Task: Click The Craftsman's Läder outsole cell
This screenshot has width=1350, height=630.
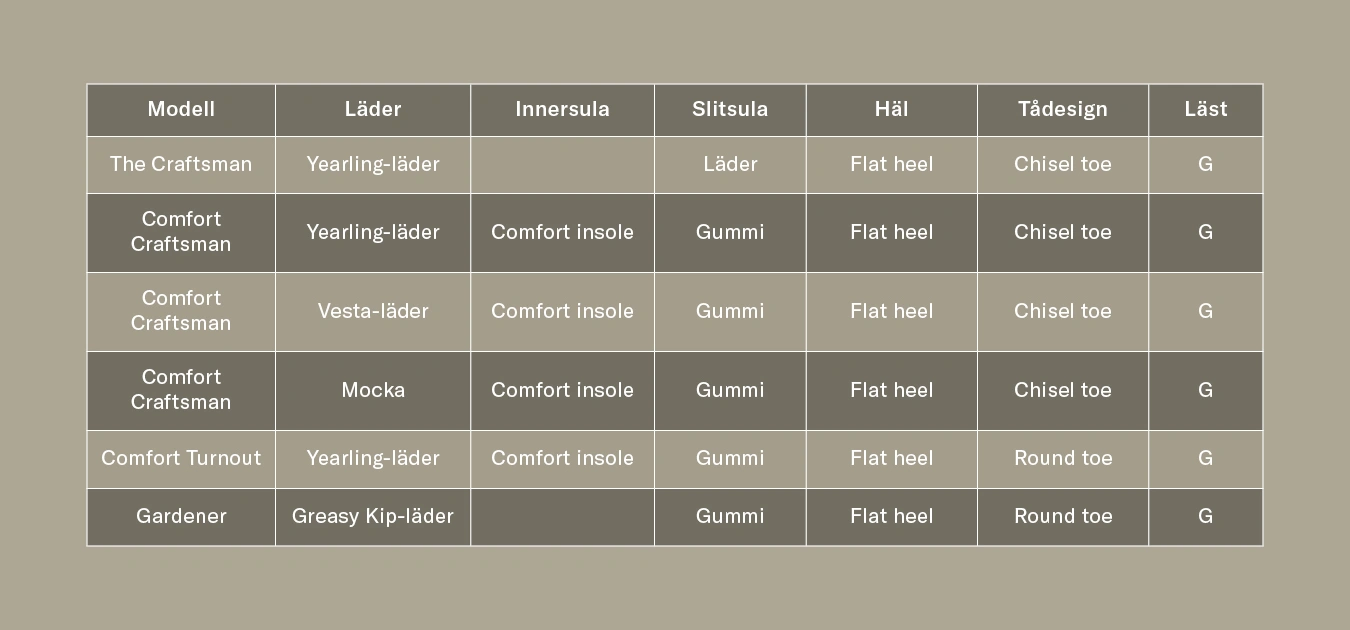Action: (730, 165)
